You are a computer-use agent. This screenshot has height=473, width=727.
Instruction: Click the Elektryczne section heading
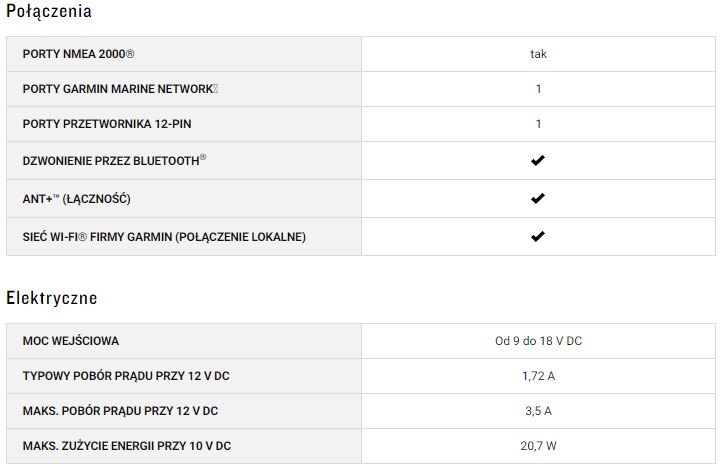pos(51,298)
